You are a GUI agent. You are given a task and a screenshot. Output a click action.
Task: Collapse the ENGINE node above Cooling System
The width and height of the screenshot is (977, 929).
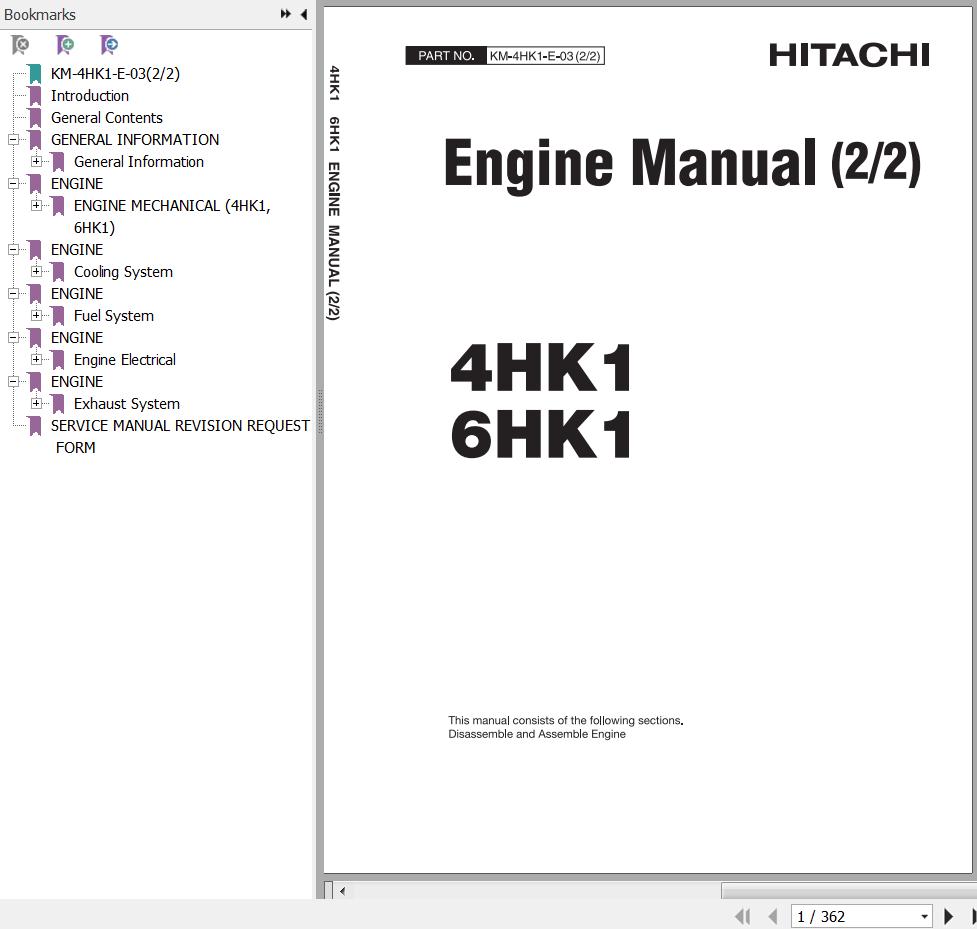13,249
